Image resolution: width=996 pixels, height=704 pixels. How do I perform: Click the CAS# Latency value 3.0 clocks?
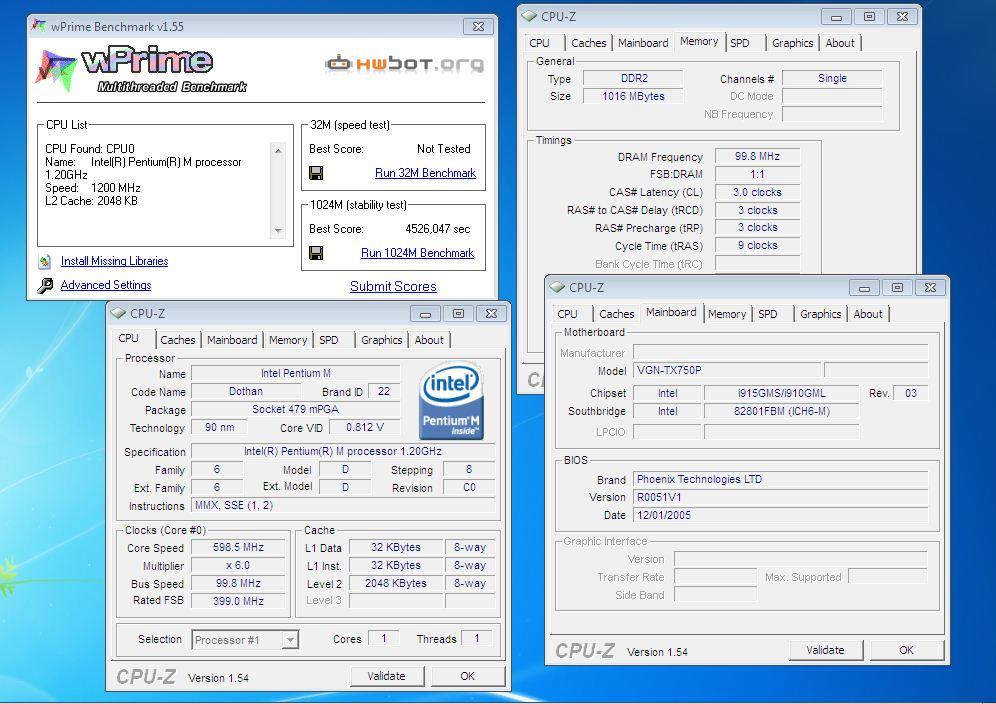point(757,193)
